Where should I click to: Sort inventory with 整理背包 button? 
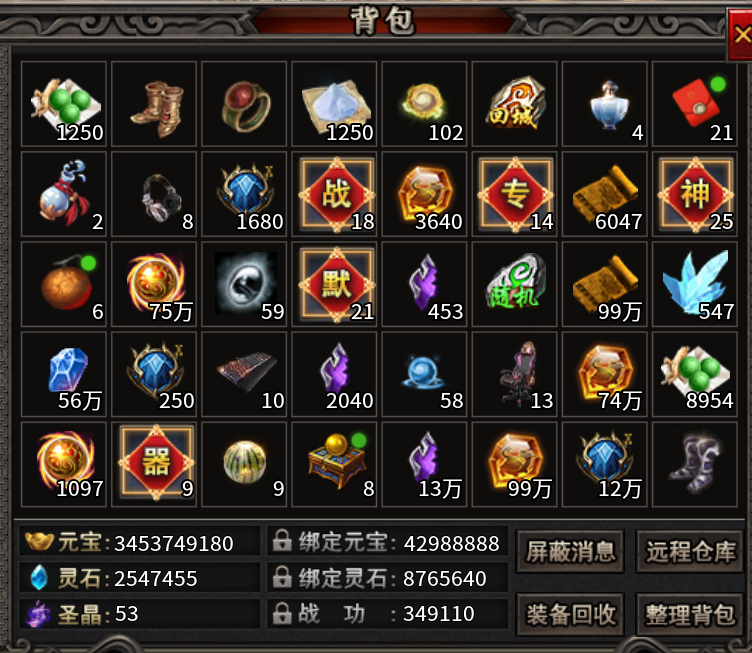pyautogui.click(x=690, y=615)
